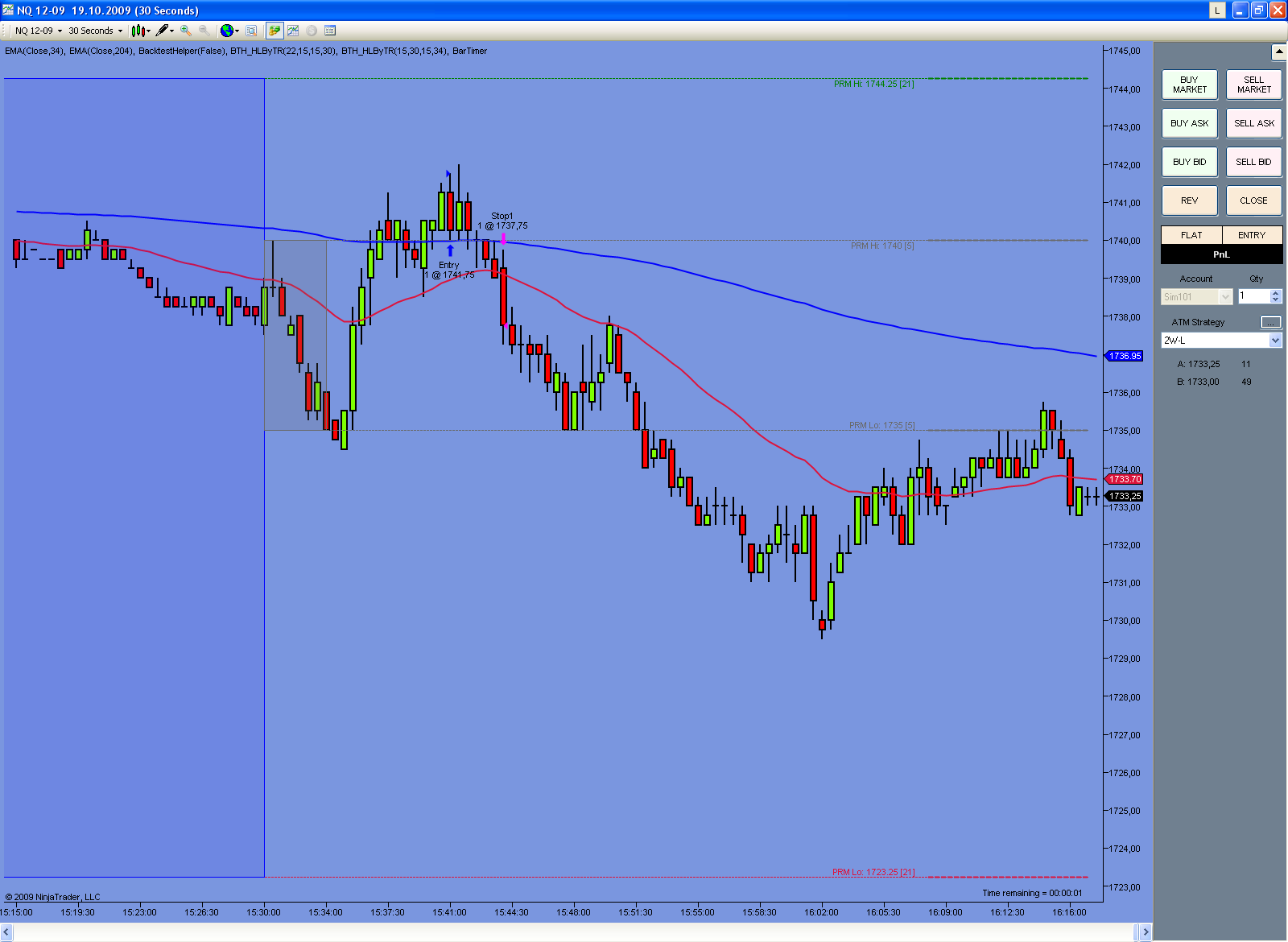
Task: Click the 'PRM Lo: 1735 [5]' label
Action: (881, 425)
